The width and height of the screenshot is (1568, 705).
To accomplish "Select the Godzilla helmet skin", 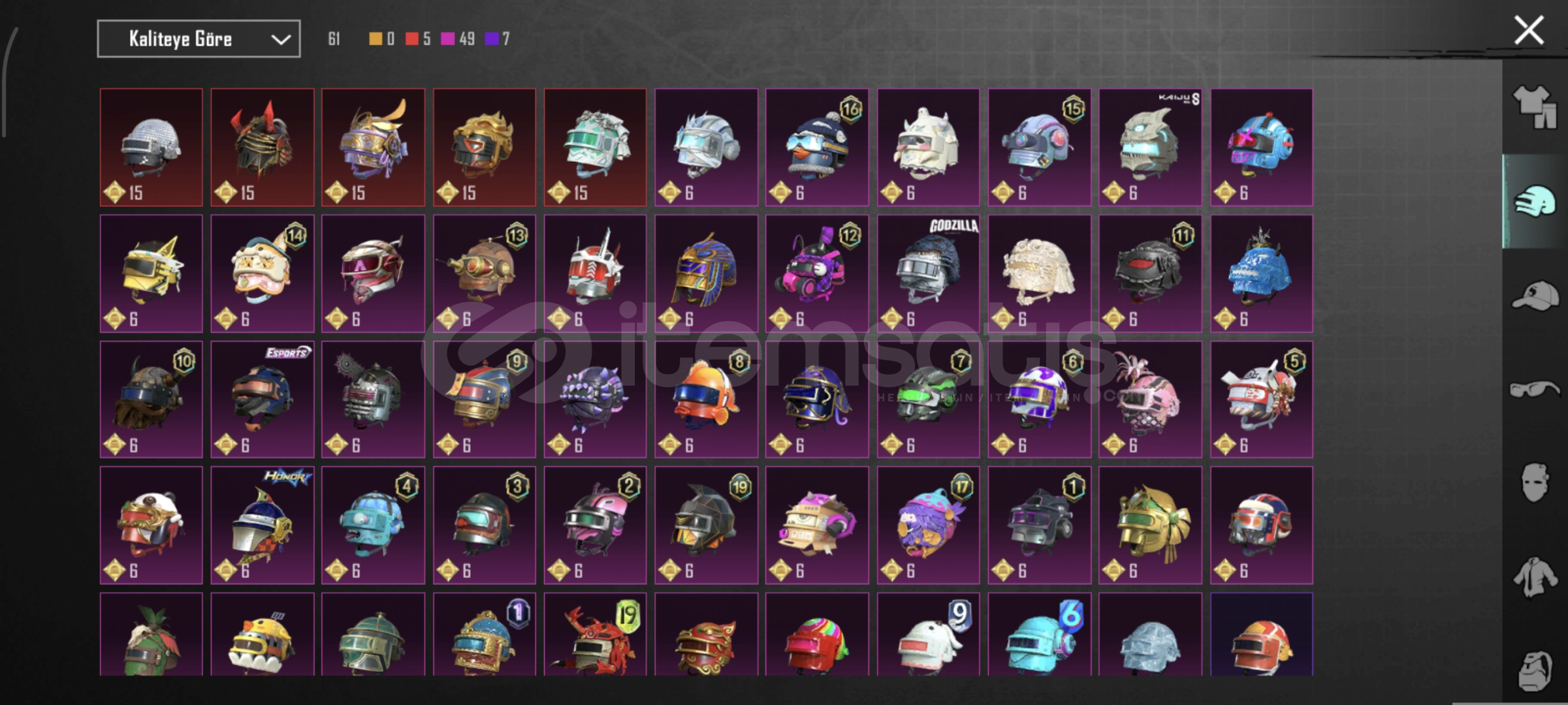I will pyautogui.click(x=928, y=274).
